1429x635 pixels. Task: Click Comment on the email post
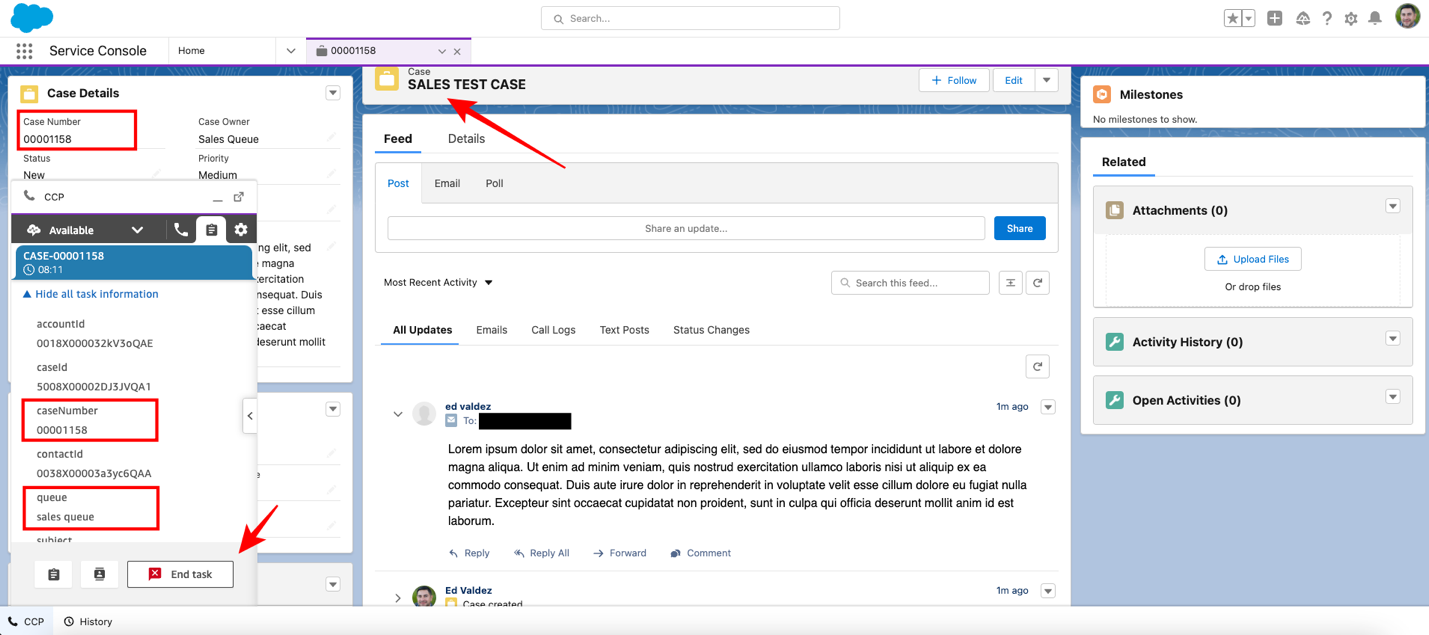(700, 553)
